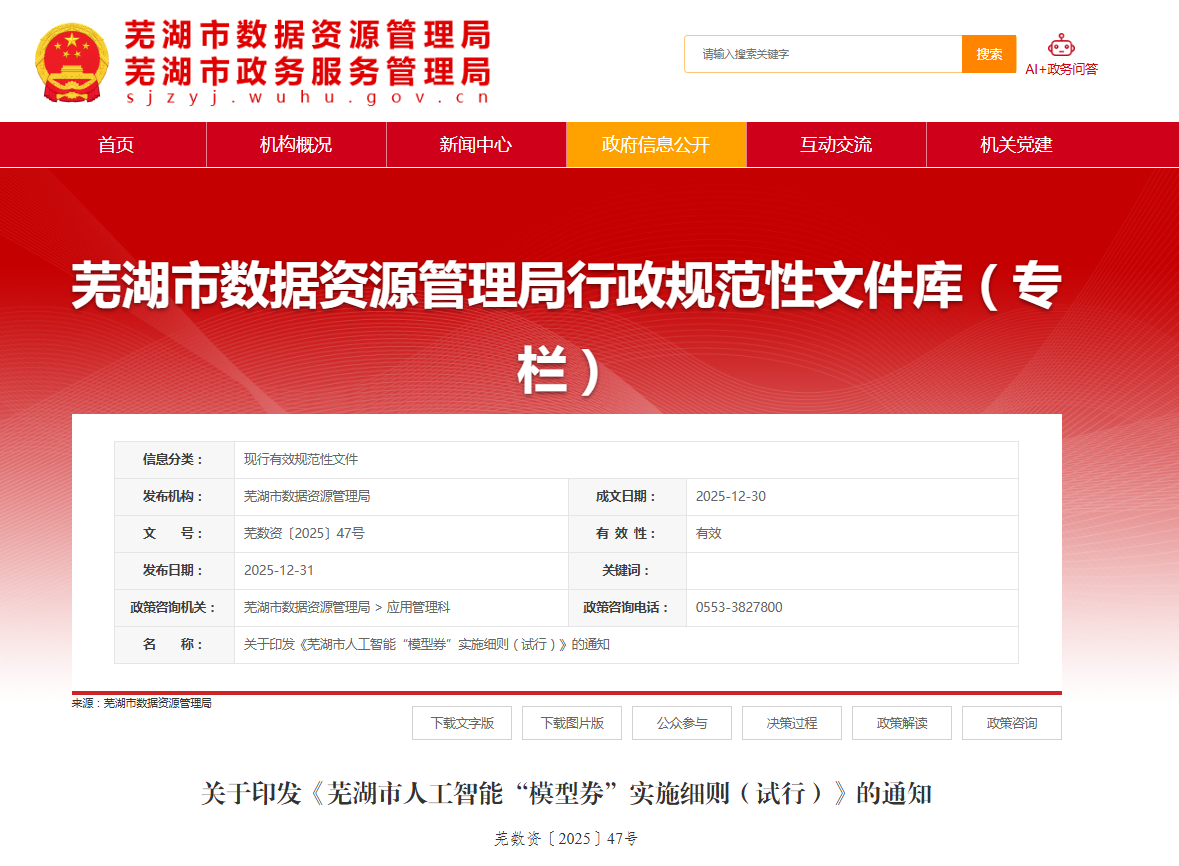Click the site title 芜湖市数据资源管理局
Screen dimensions: 1179x866
click(x=308, y=35)
